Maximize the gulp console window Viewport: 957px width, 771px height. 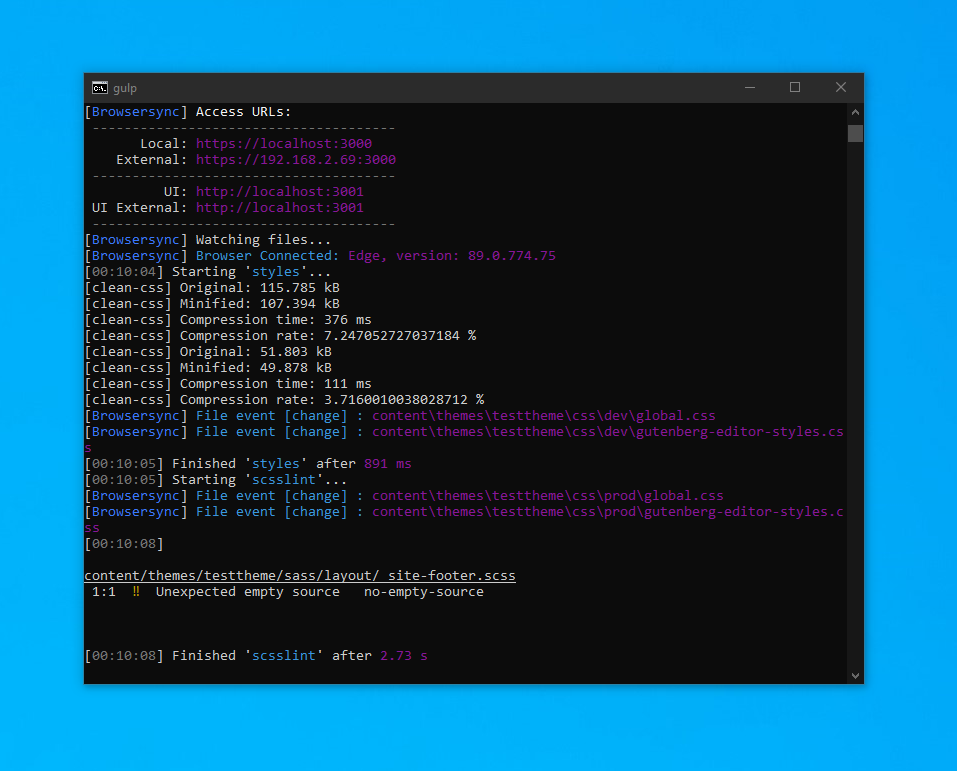pyautogui.click(x=795, y=88)
